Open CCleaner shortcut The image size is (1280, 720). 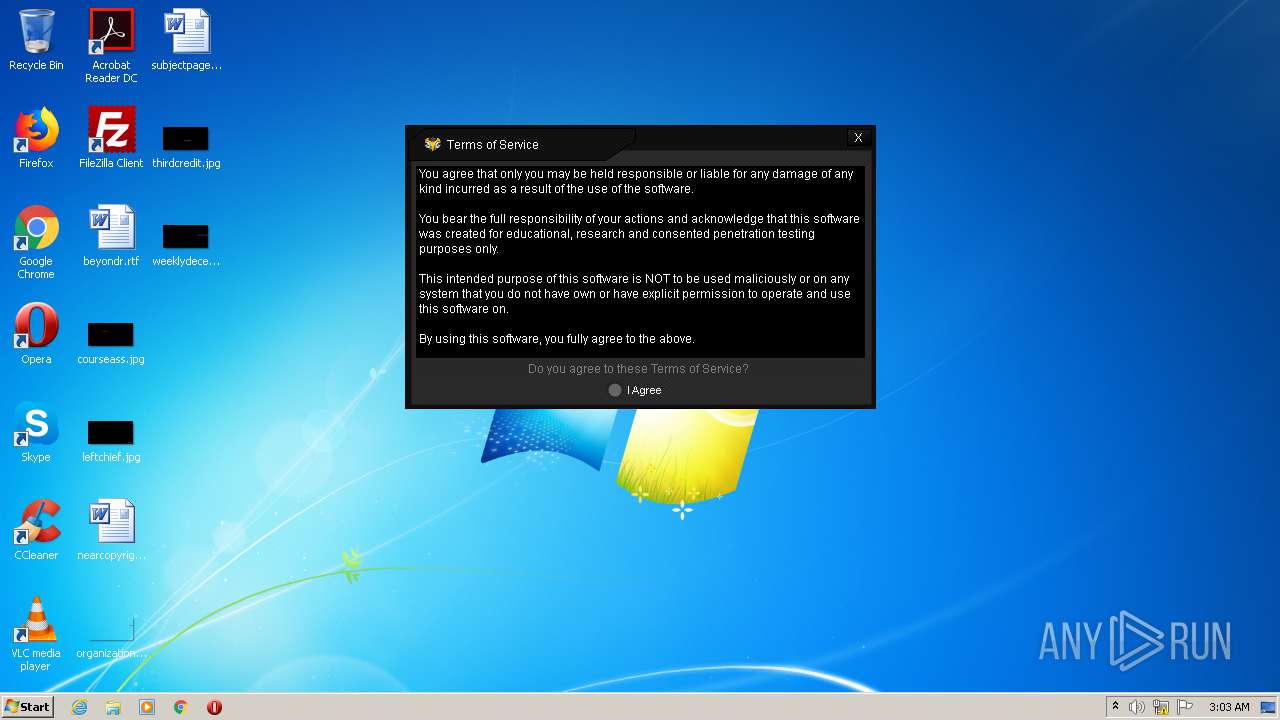pos(36,530)
